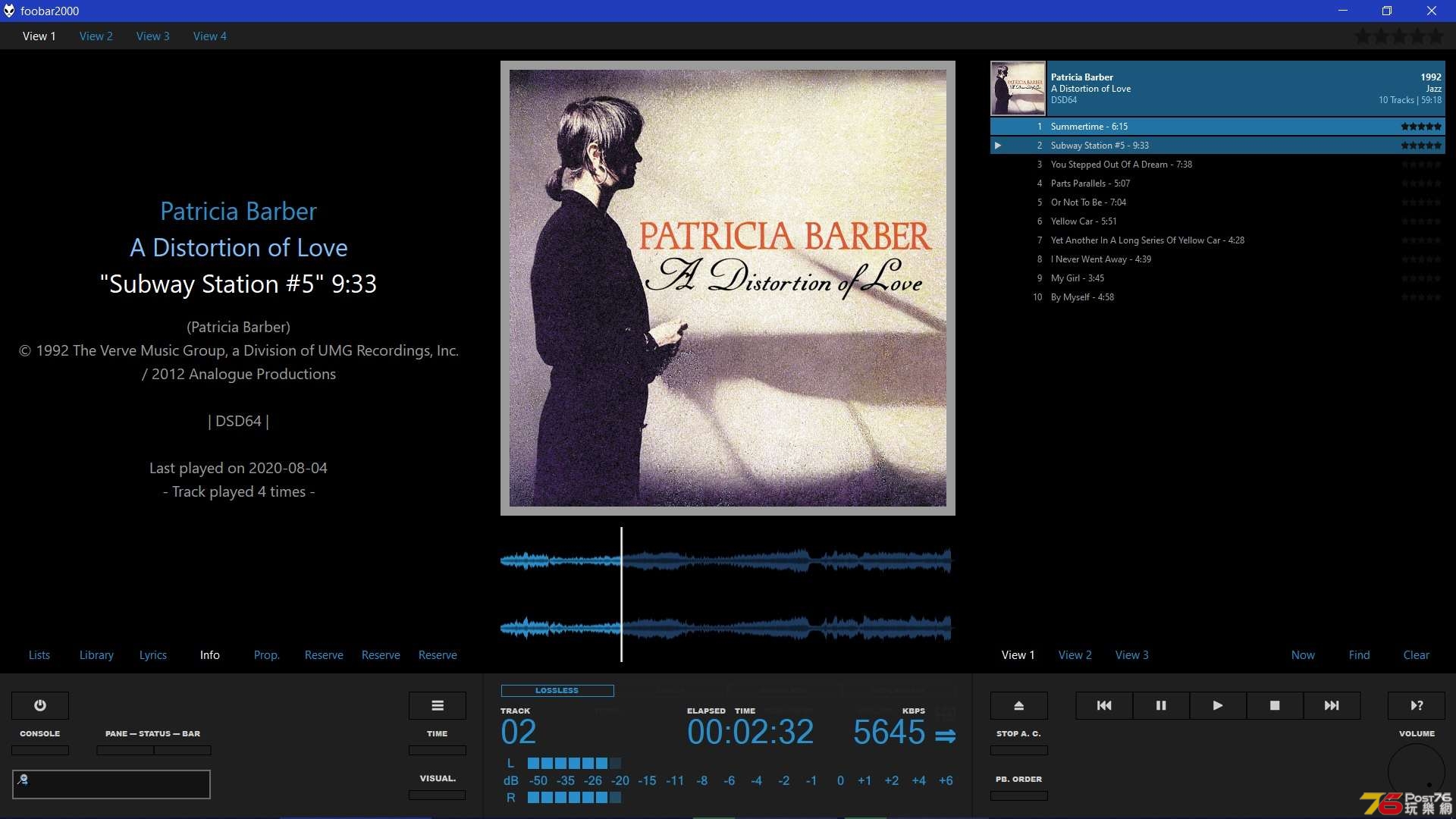The height and width of the screenshot is (819, 1456).
Task: Toggle the left PANE button
Action: [125, 750]
